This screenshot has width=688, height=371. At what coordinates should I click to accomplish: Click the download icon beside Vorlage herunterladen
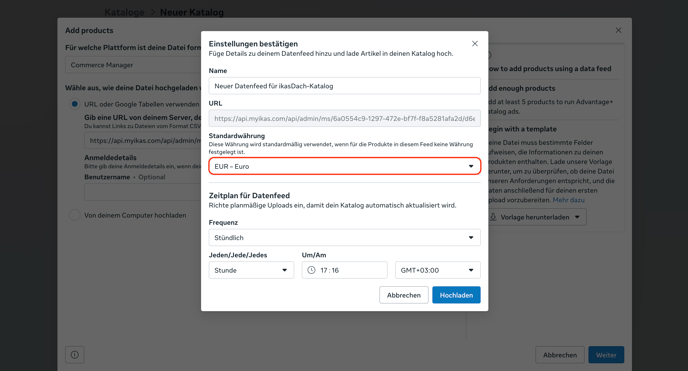click(493, 218)
